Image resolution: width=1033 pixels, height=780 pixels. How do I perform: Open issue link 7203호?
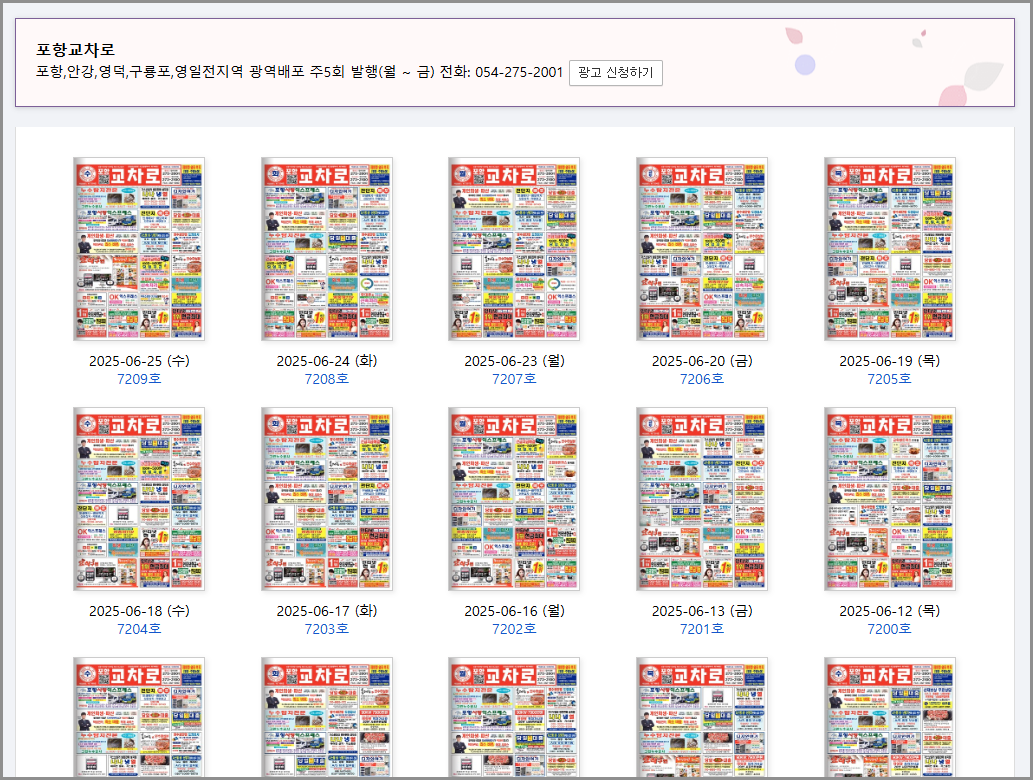327,628
